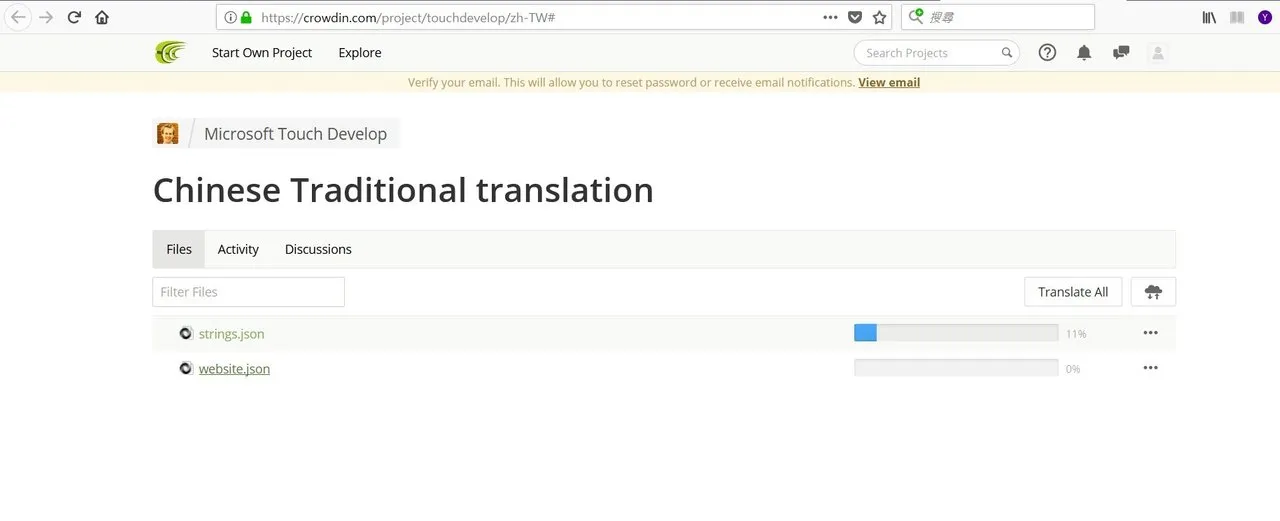Click the download/upload translations cloud button
The image size is (1280, 521).
[1153, 292]
